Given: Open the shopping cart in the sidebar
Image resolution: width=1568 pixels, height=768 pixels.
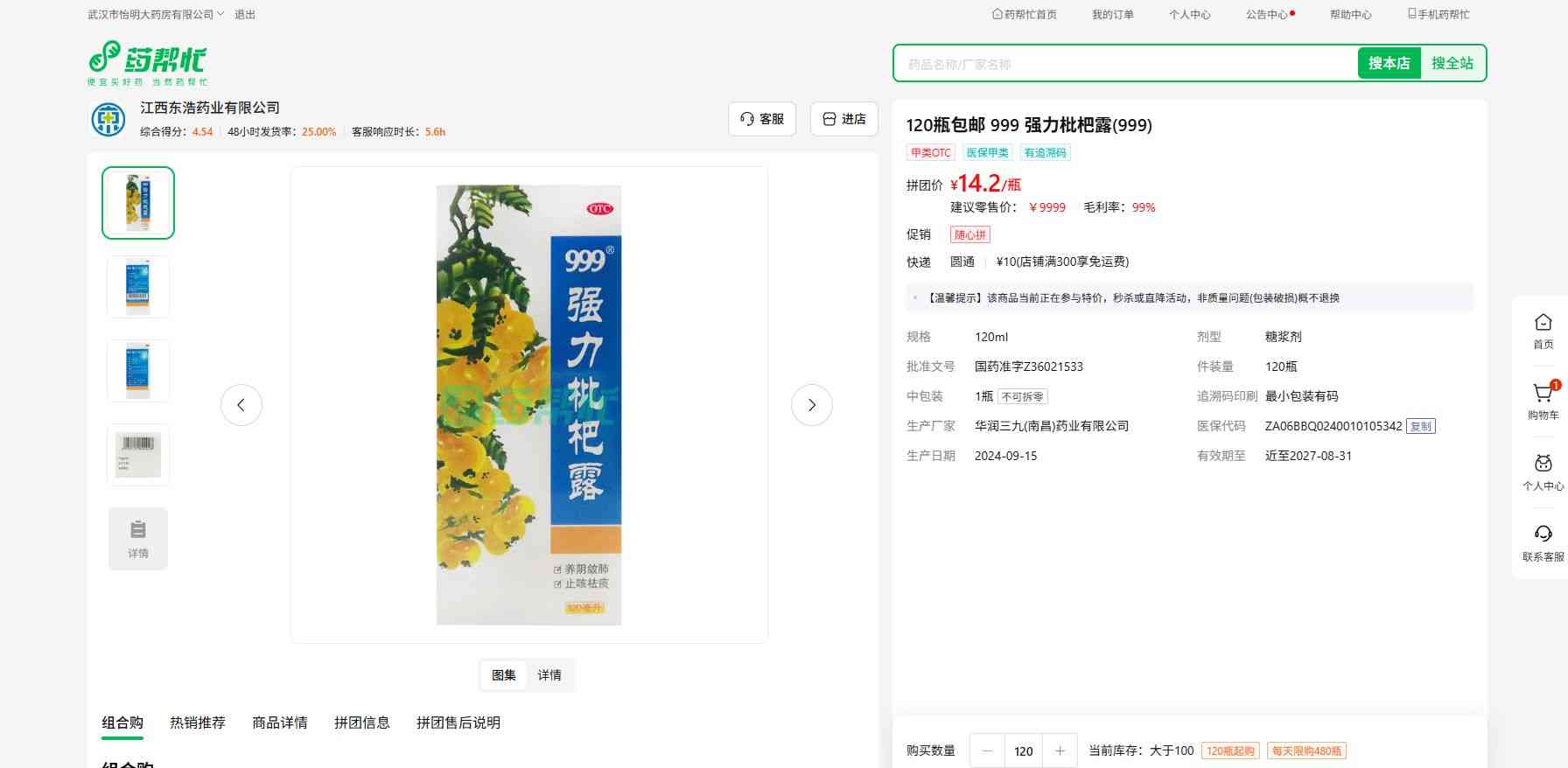Looking at the screenshot, I should [1543, 394].
